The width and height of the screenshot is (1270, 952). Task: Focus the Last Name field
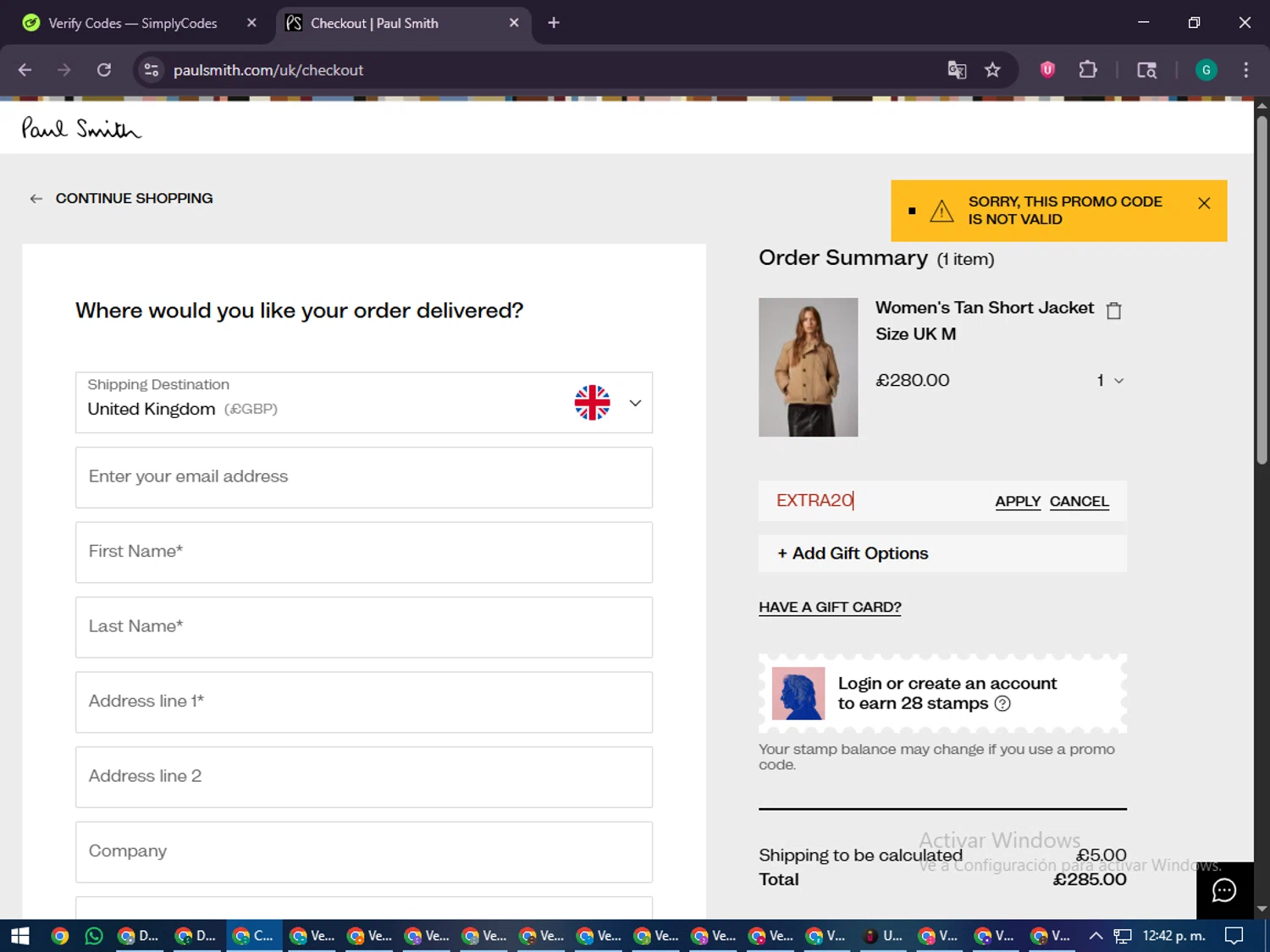364,627
